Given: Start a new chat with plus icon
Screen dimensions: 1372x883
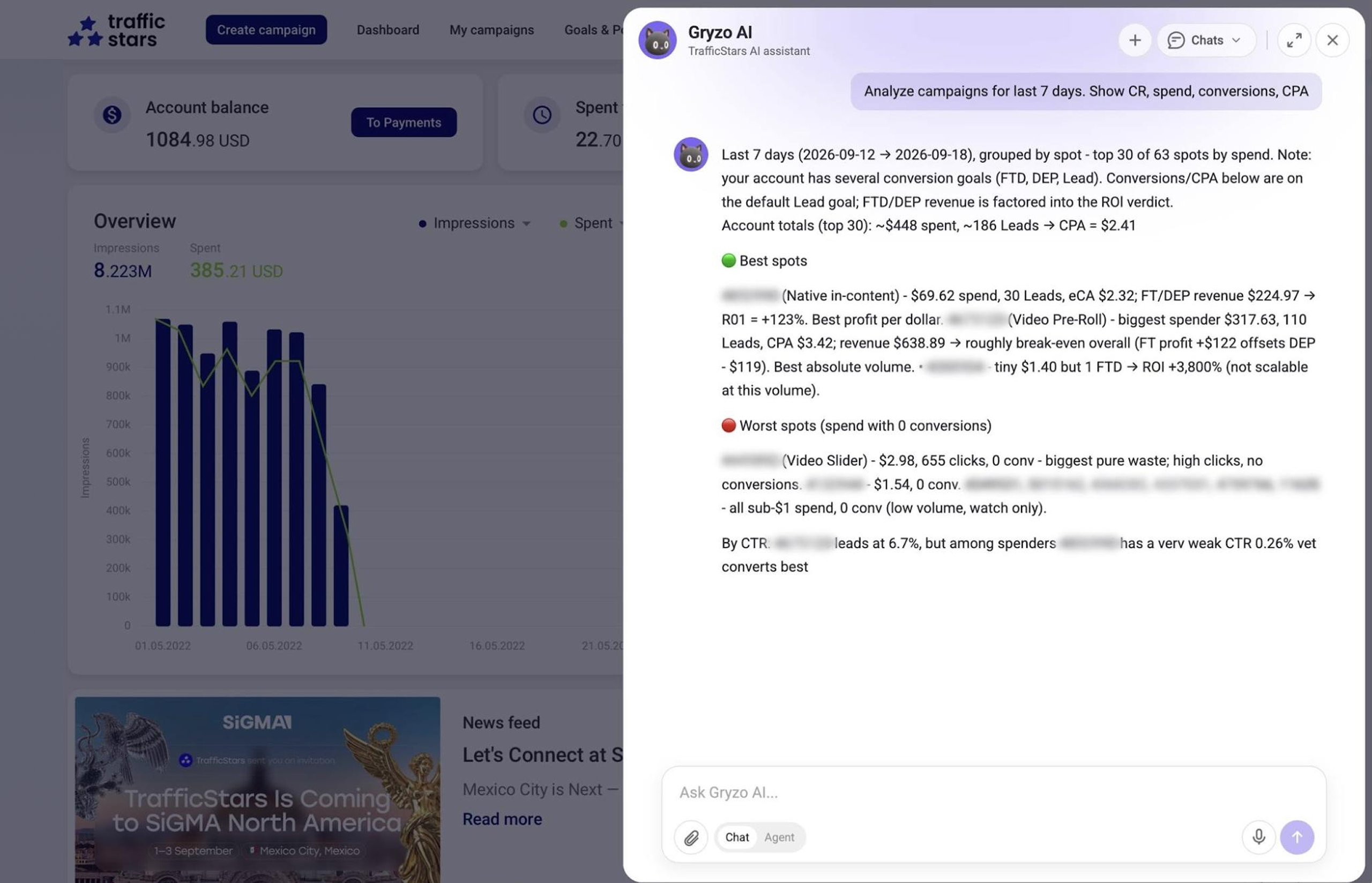Looking at the screenshot, I should tap(1135, 40).
